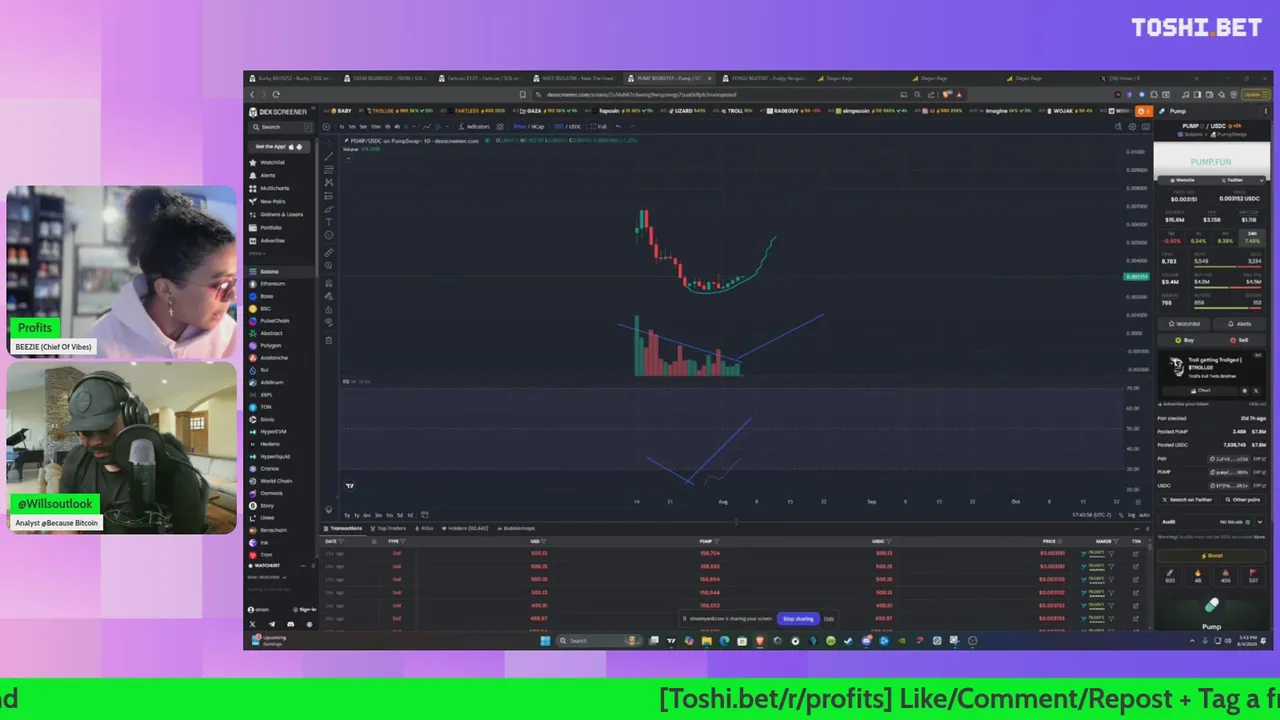Viewport: 1280px width, 720px height.
Task: Toggle lock all drawings tool
Action: pyautogui.click(x=329, y=309)
